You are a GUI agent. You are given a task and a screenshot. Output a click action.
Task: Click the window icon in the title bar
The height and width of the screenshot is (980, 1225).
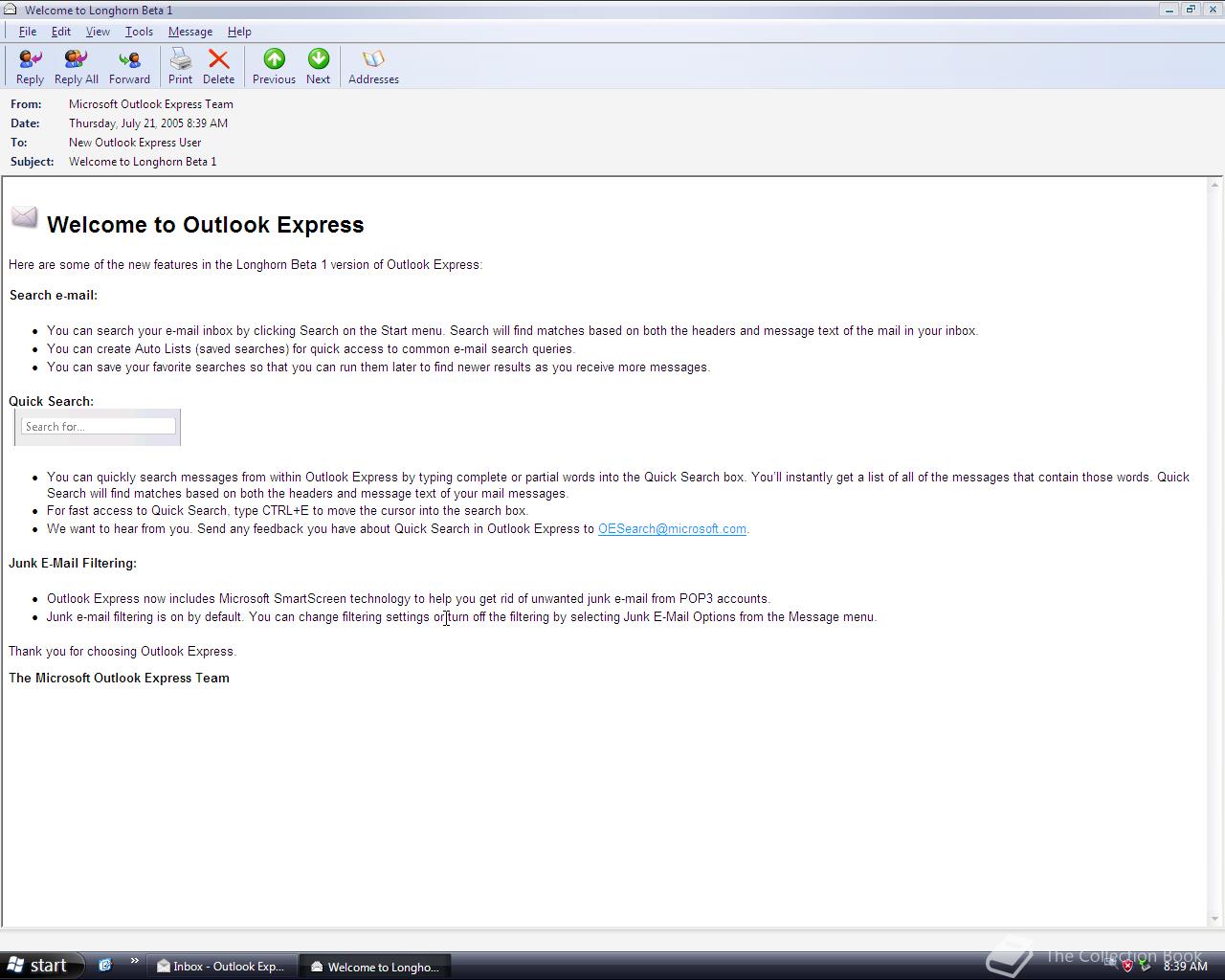pos(11,10)
